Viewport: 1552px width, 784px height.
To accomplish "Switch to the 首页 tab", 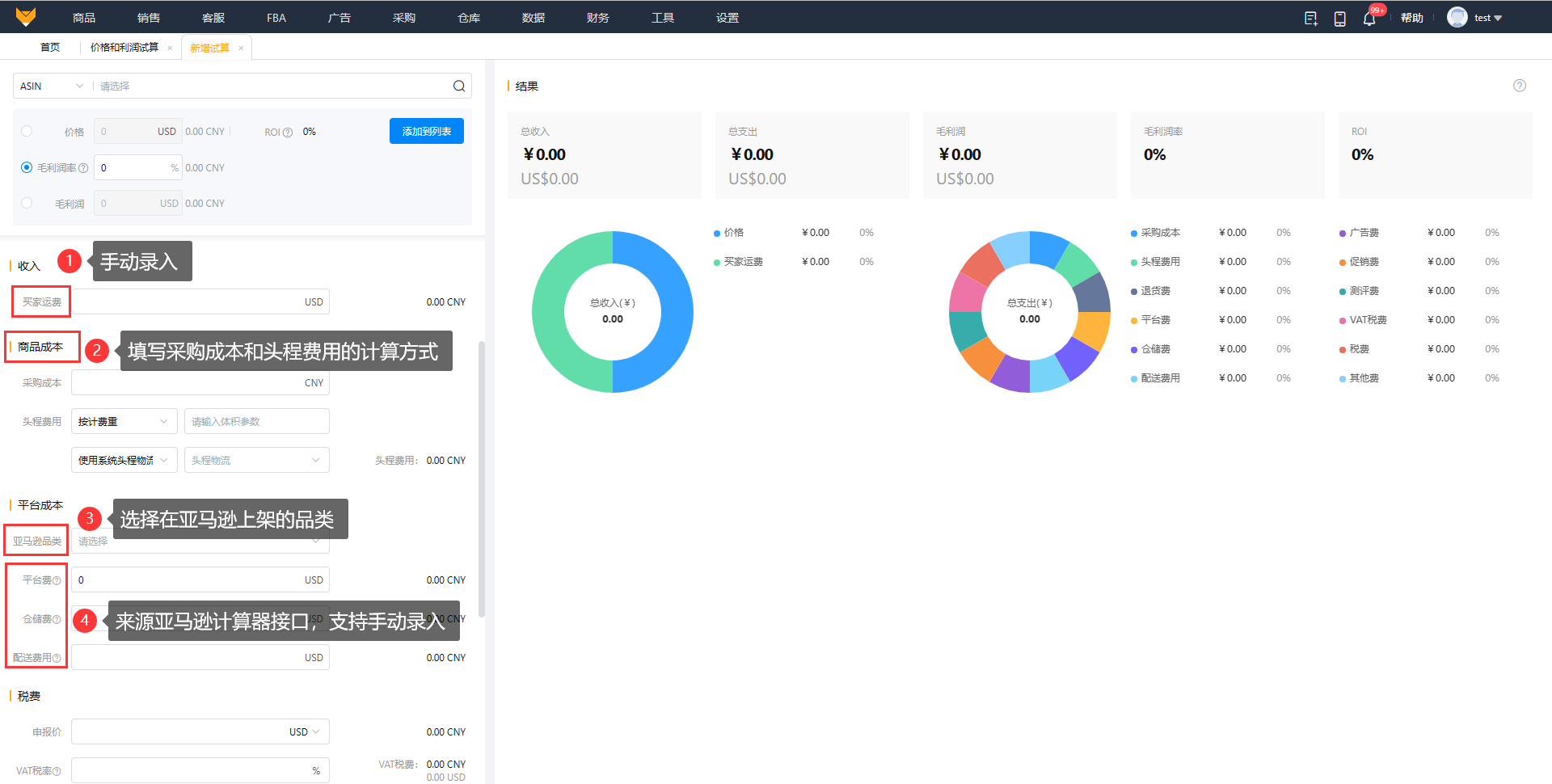I will pos(50,48).
